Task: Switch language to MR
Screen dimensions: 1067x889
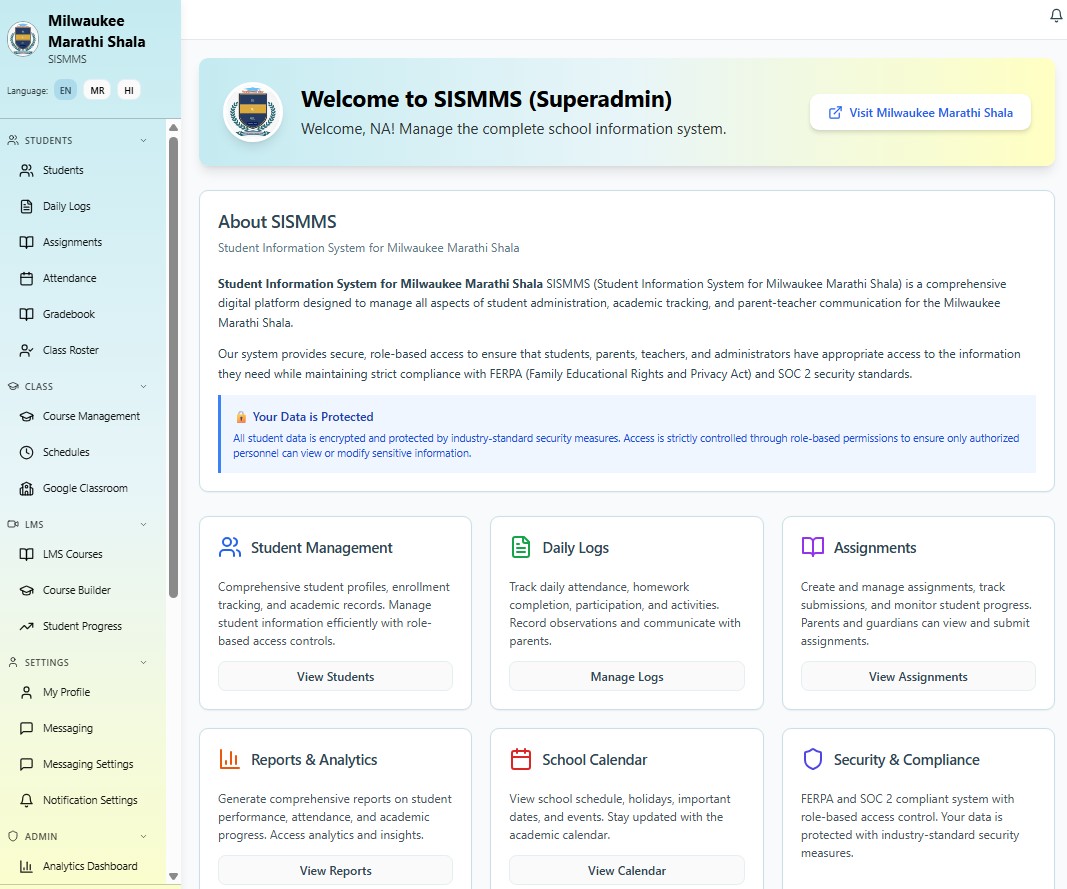Action: (97, 90)
